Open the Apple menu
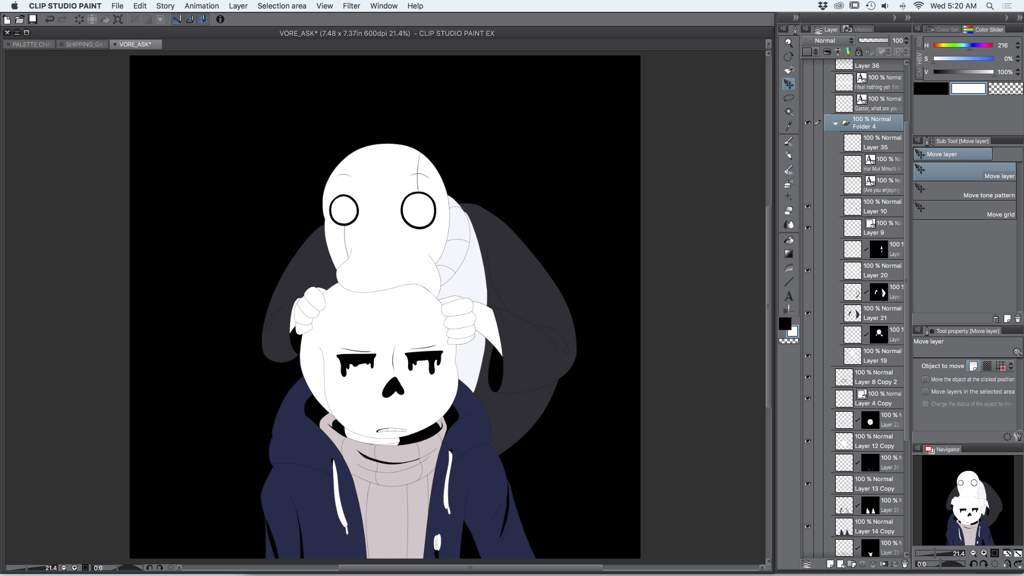 tap(14, 6)
